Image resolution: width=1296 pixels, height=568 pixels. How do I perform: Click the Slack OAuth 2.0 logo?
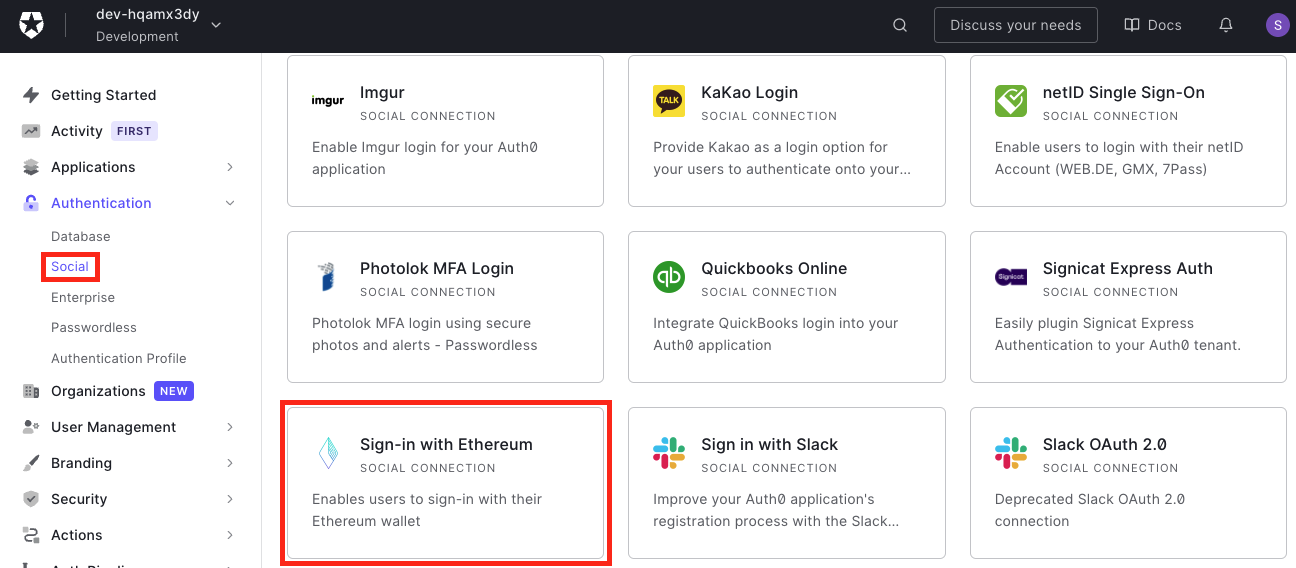(x=1011, y=453)
